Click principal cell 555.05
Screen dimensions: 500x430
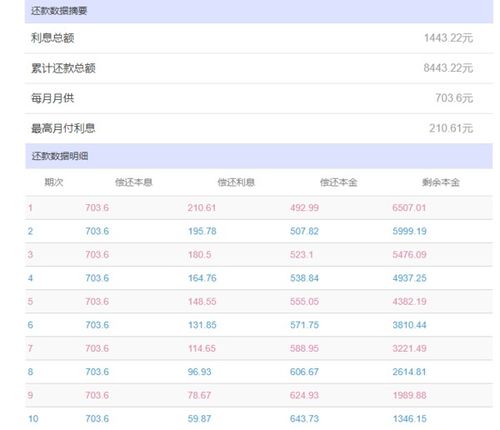click(304, 302)
